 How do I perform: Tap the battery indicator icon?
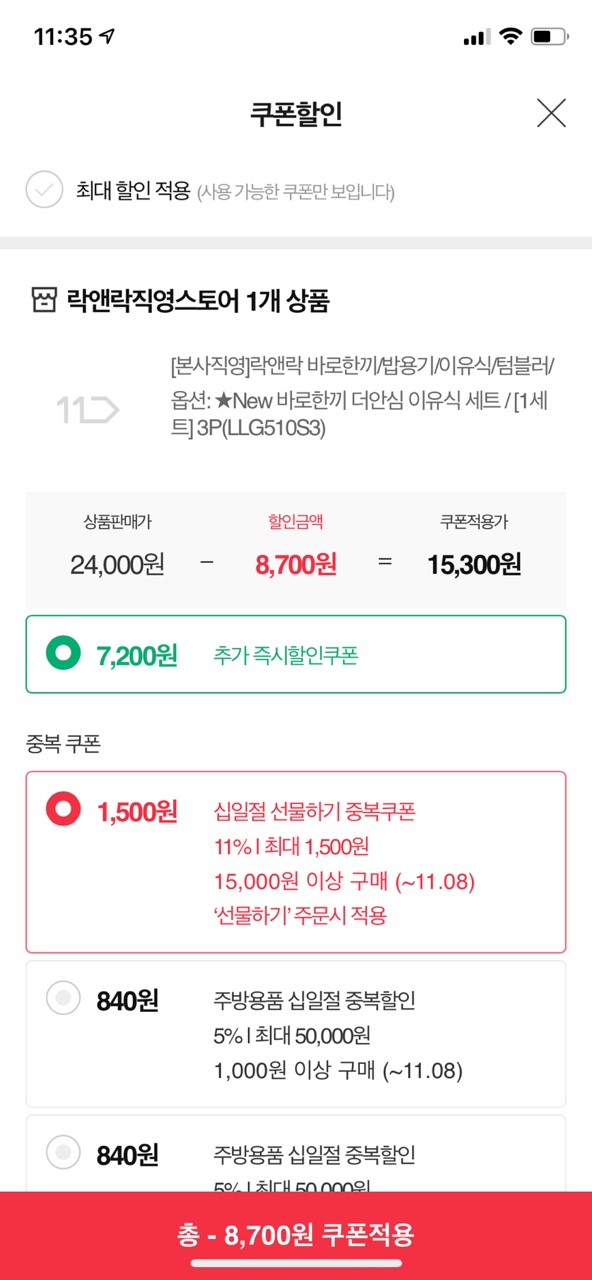click(x=549, y=37)
